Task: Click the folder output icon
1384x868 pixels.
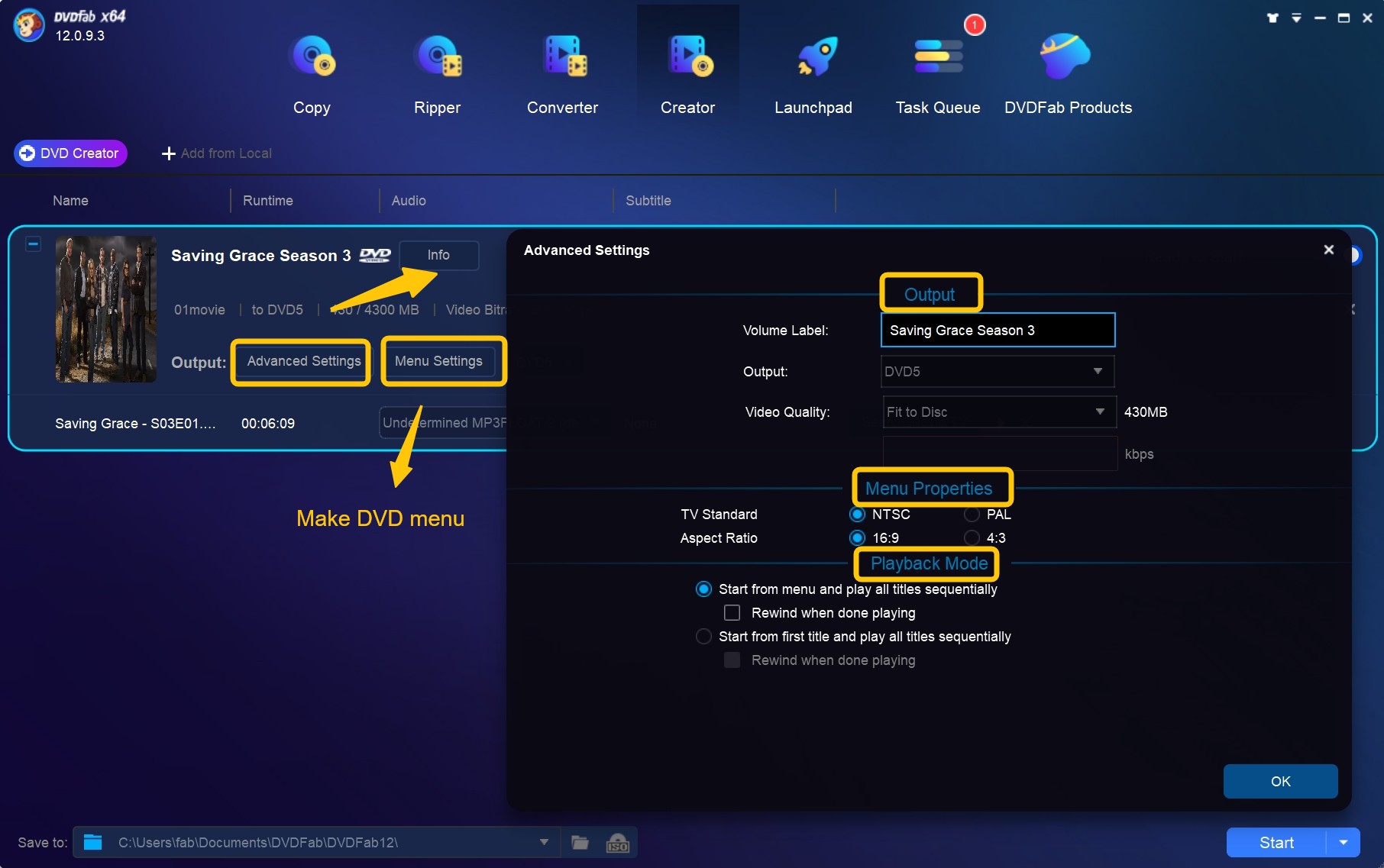Action: tap(580, 843)
